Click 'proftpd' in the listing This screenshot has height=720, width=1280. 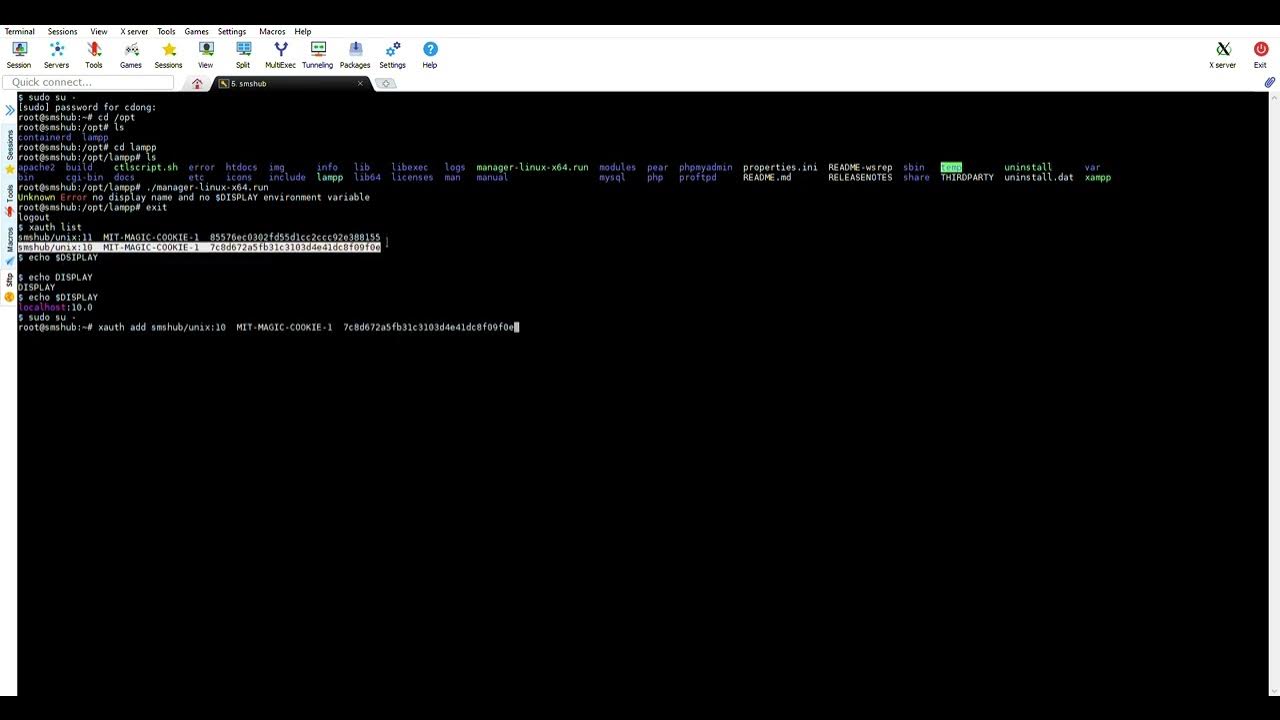point(697,177)
